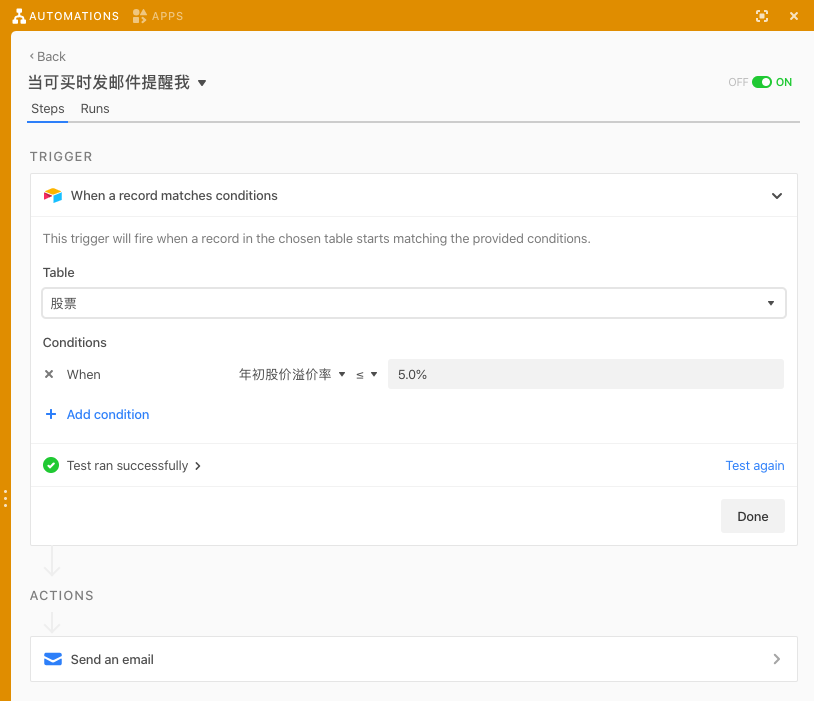Click the Test again link
Screen dimensions: 814x701
click(x=755, y=465)
